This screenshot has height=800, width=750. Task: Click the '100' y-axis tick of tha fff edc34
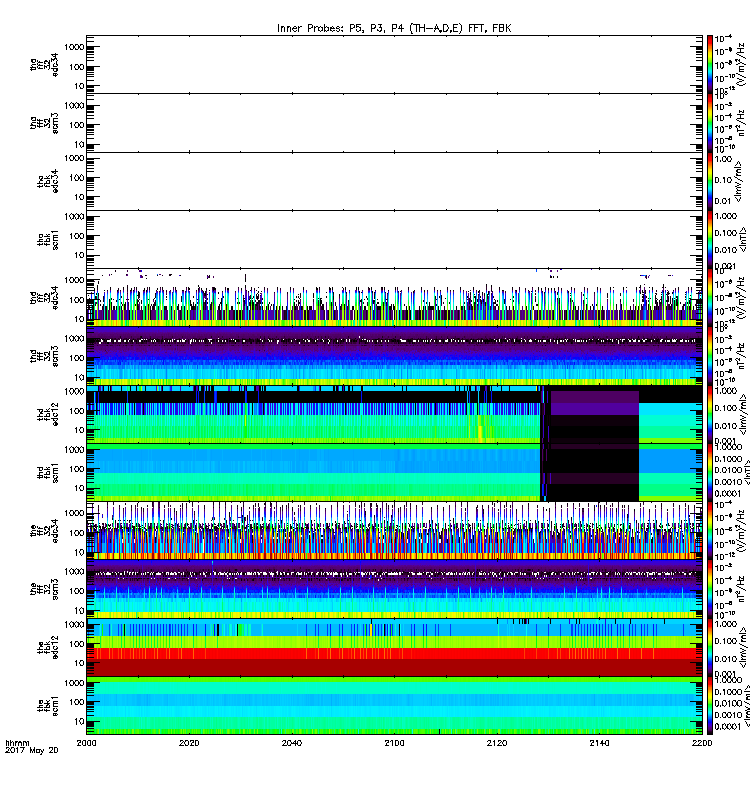[x=77, y=67]
